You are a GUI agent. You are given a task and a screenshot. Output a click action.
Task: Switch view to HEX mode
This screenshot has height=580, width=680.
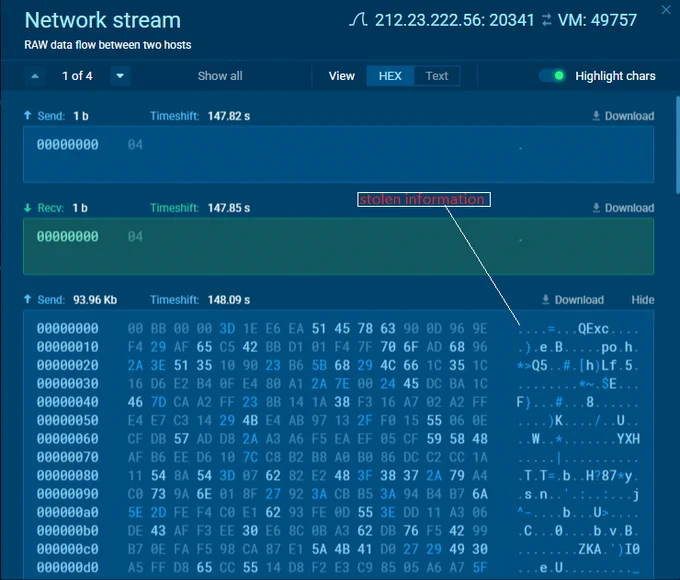(390, 76)
